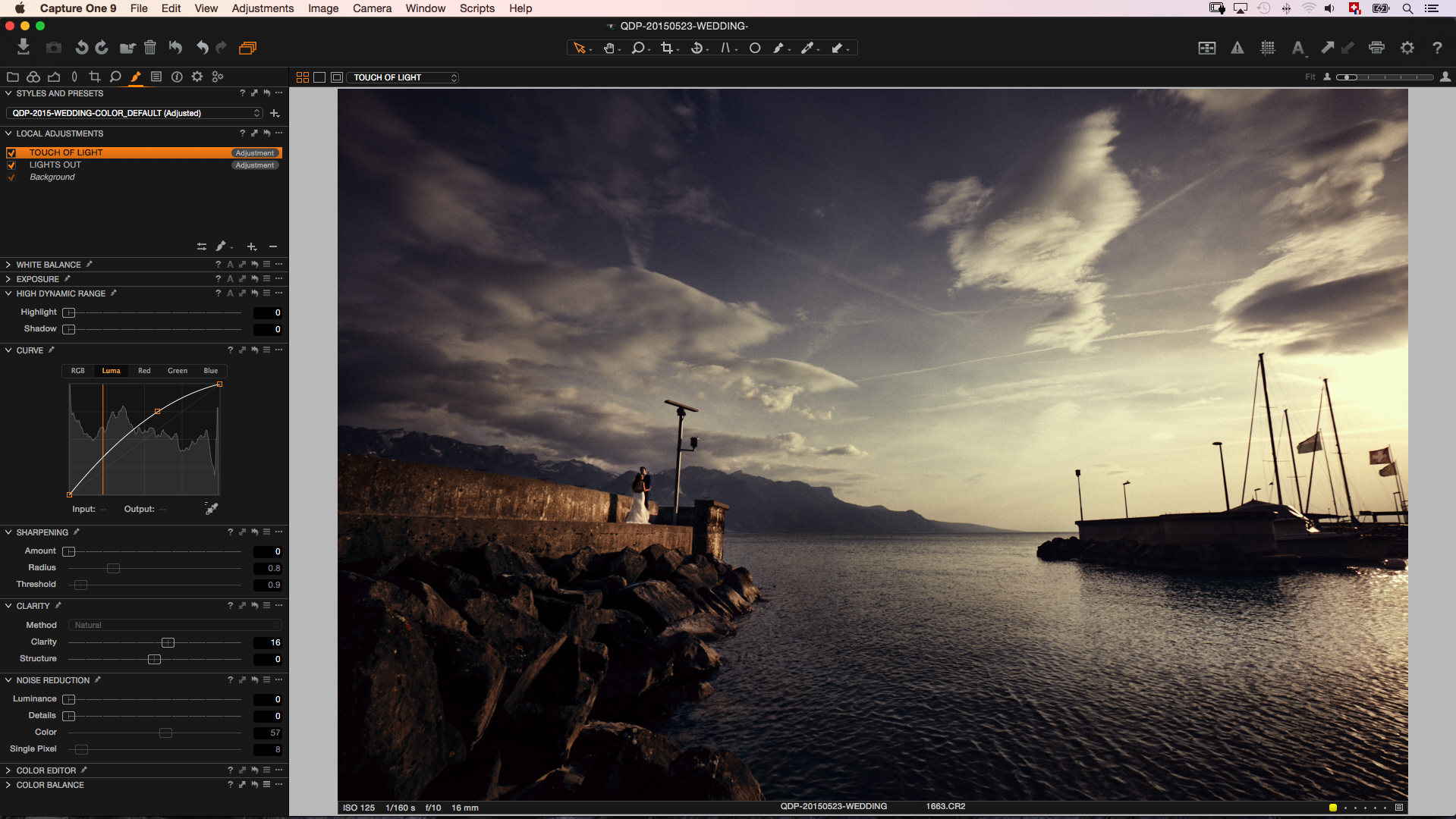Click the Sharpening Amount value field
Viewport: 1456px width, 819px height.
[267, 551]
